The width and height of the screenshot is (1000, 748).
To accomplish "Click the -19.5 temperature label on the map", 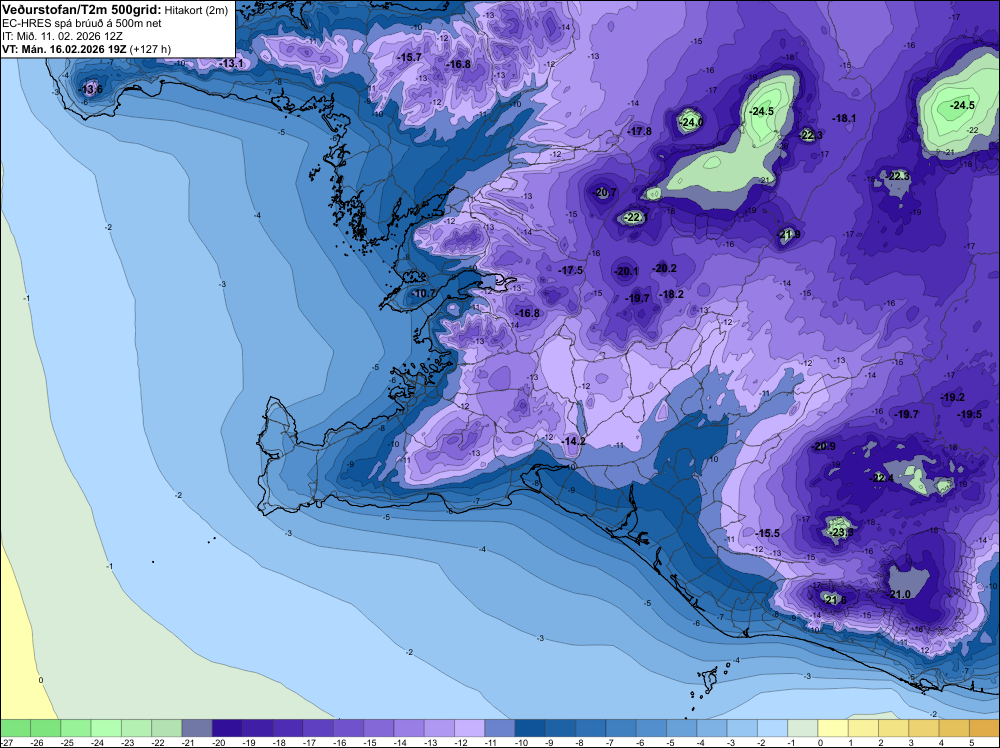I will point(970,414).
